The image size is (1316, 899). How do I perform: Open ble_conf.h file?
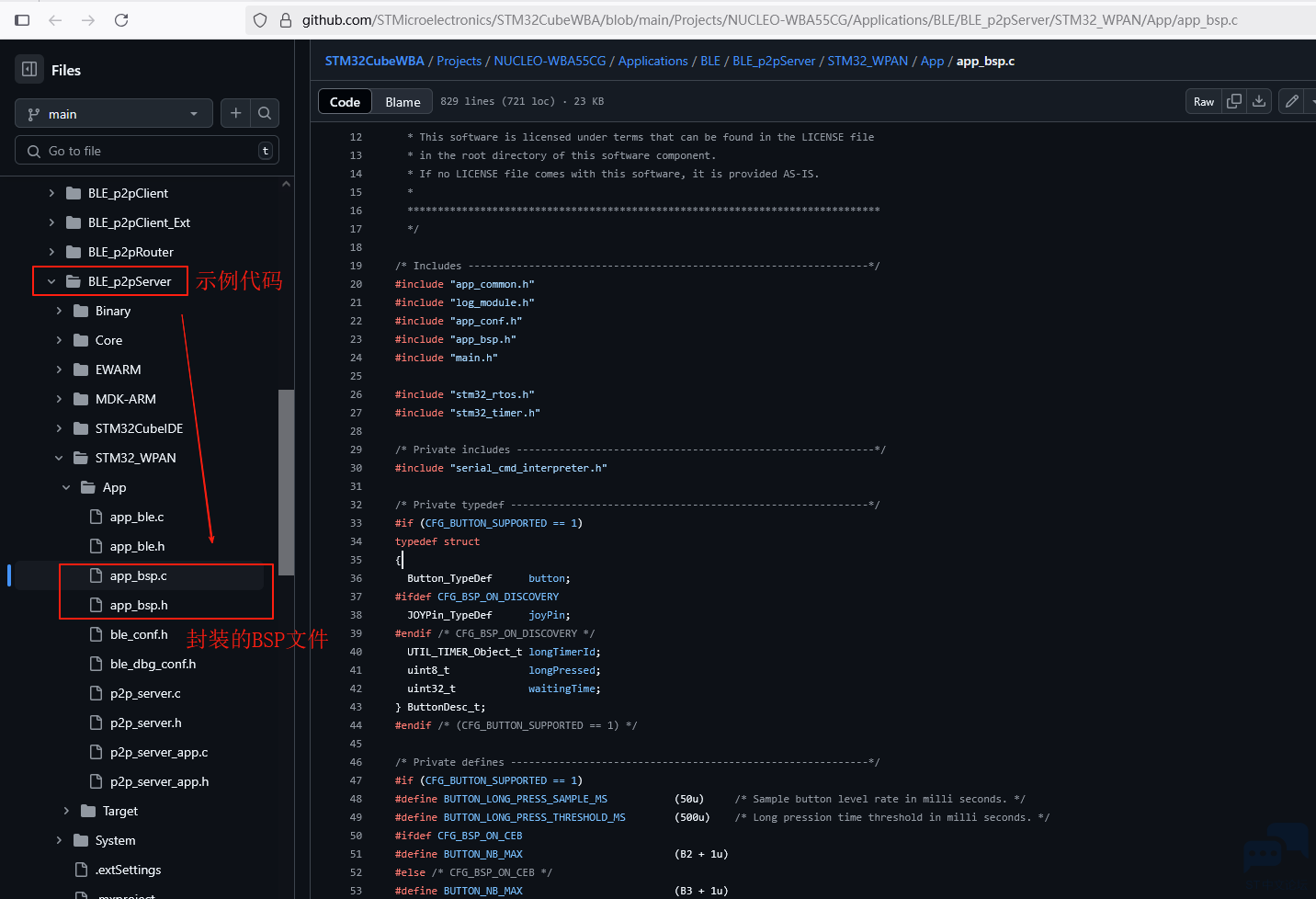[141, 634]
